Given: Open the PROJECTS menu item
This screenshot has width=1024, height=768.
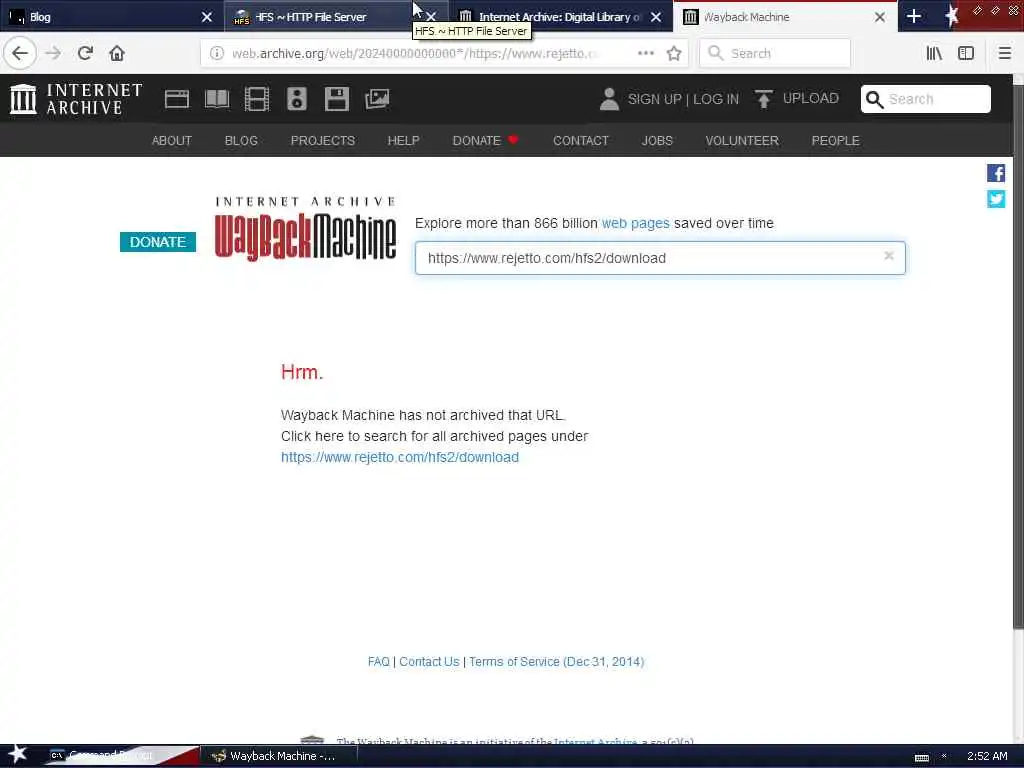Looking at the screenshot, I should [323, 140].
